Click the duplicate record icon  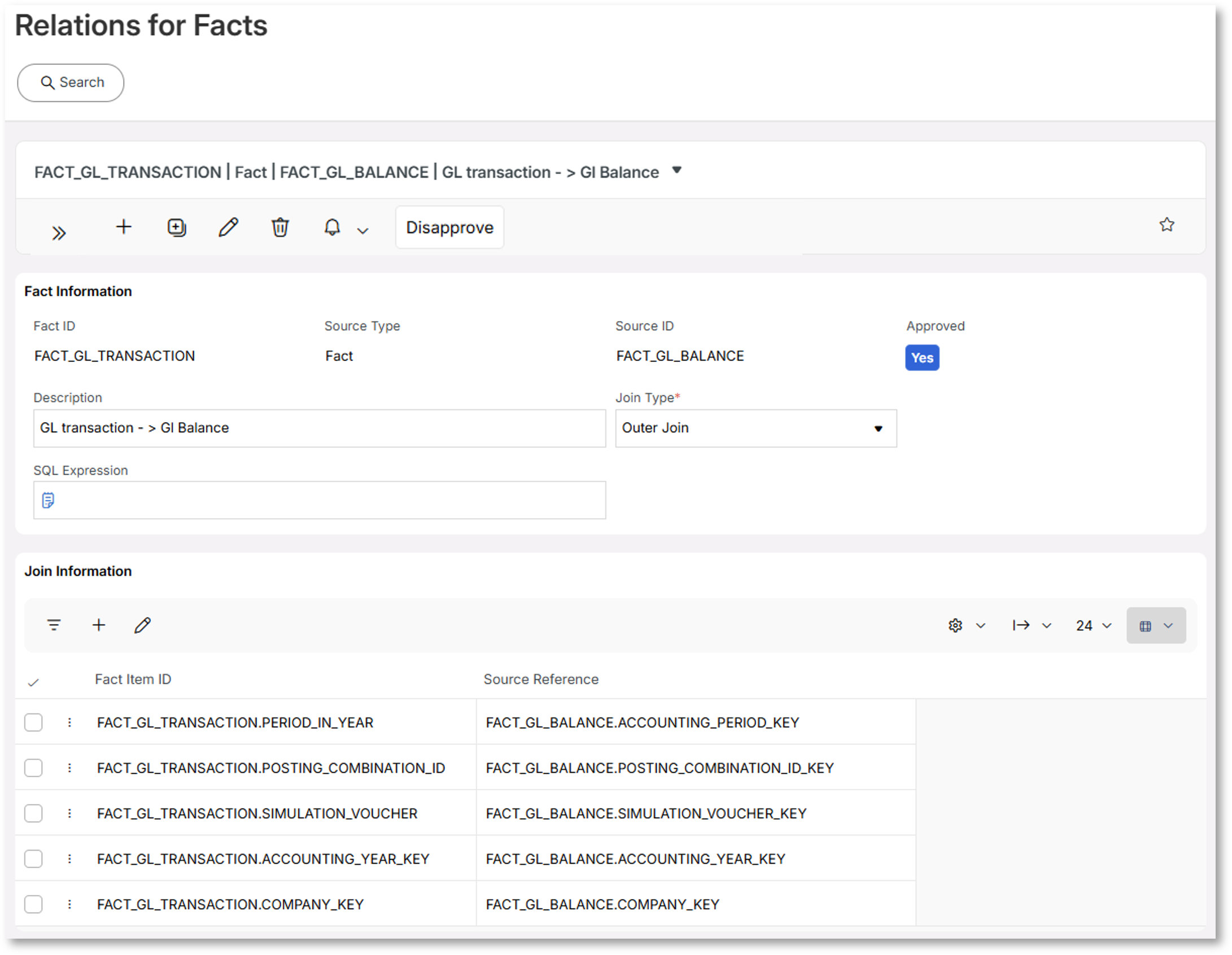177,227
